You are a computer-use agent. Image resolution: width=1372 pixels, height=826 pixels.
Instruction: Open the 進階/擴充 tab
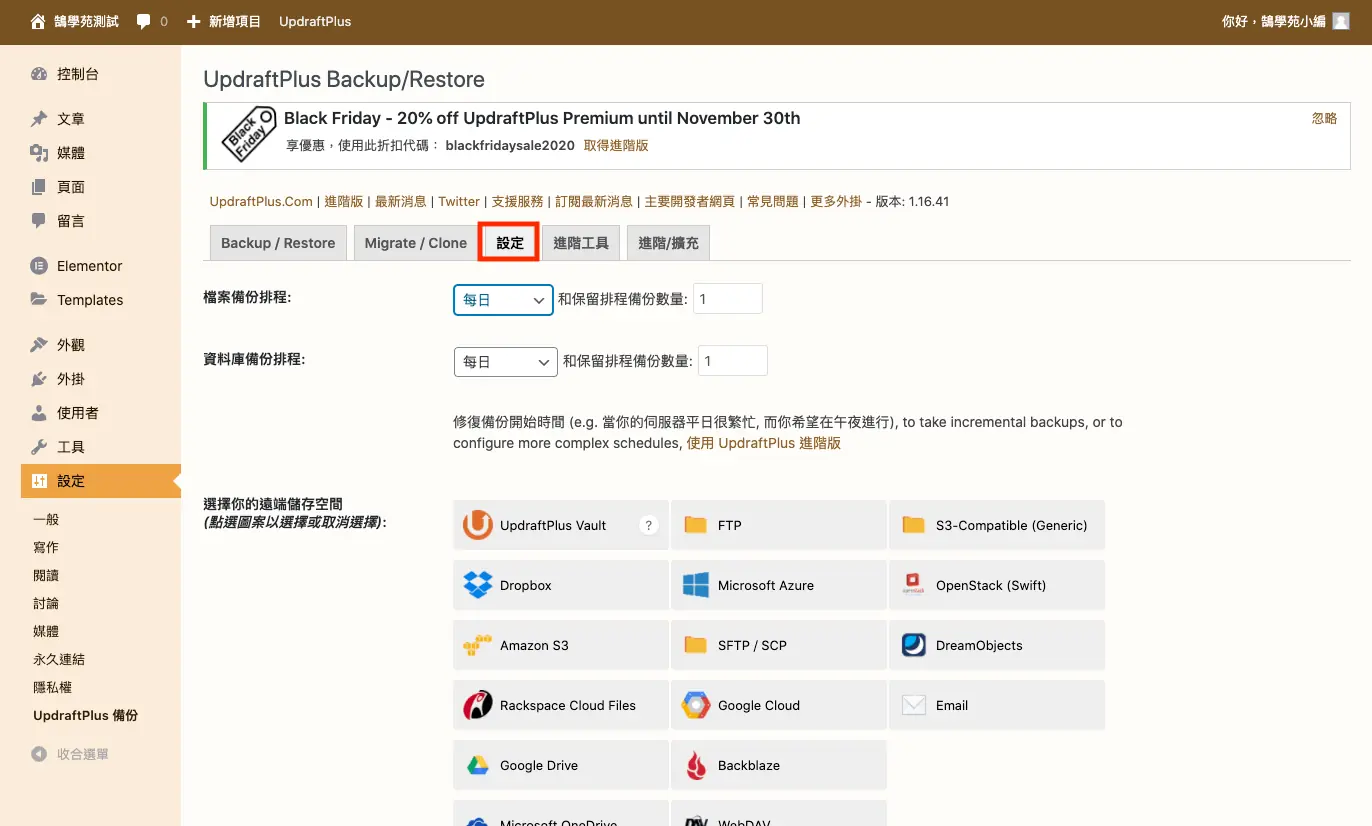[668, 243]
